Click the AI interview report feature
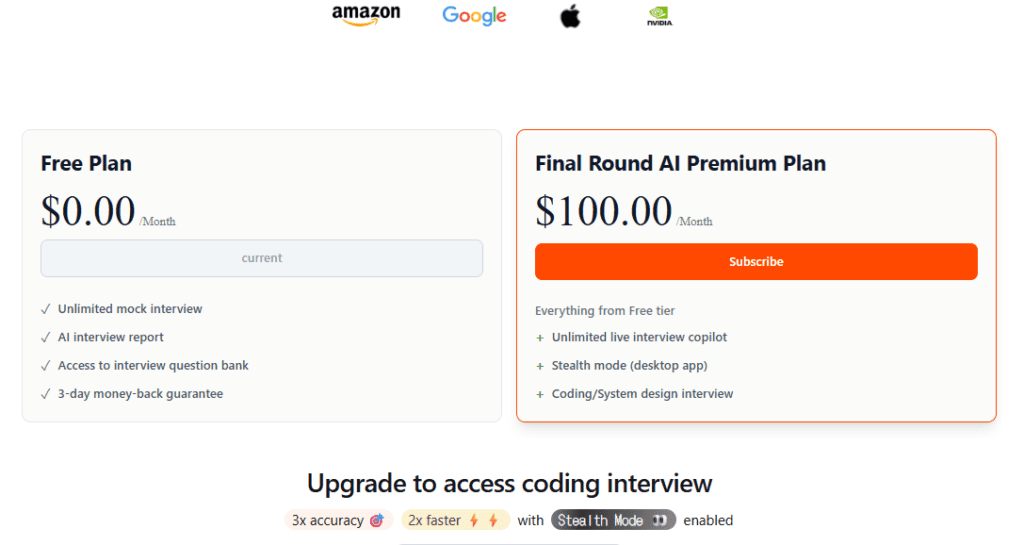The image size is (1024, 545). pos(110,337)
